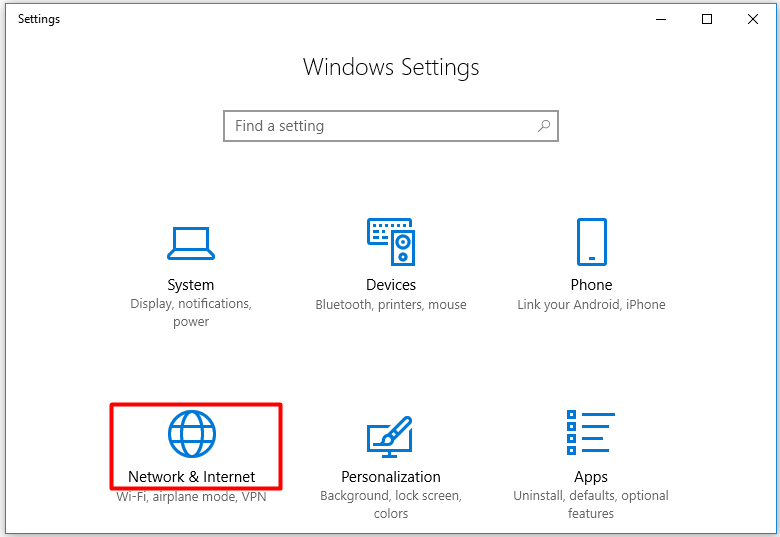Select the Phone category label
Viewport: 780px width, 537px height.
click(591, 285)
